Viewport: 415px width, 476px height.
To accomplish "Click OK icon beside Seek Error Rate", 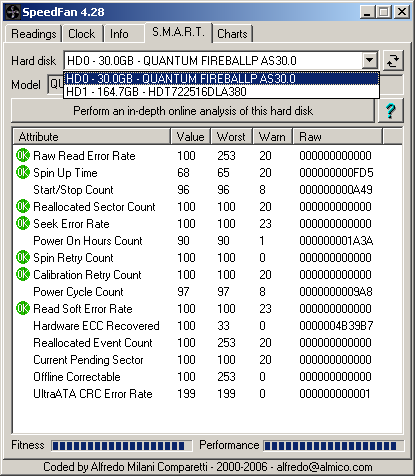I will tap(23, 224).
